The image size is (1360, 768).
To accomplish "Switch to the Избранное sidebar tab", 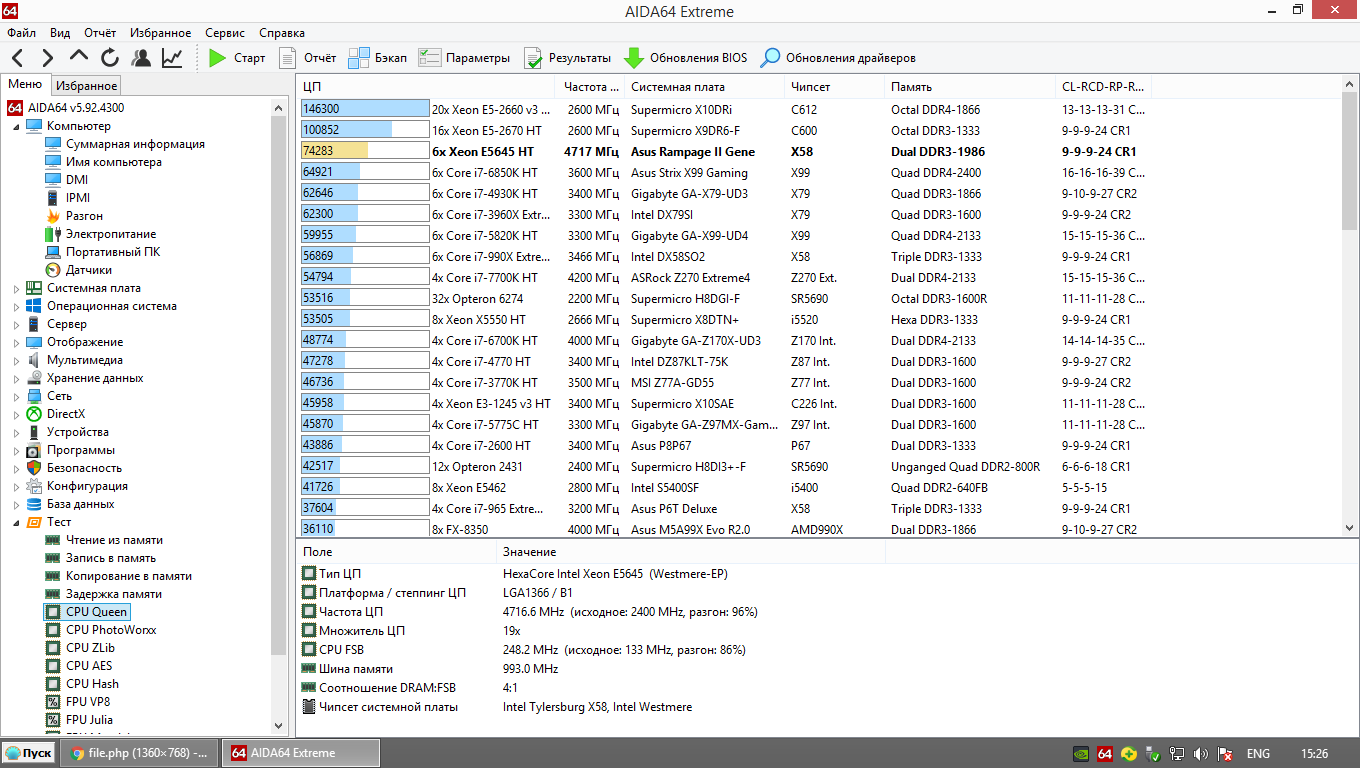I will 86,86.
